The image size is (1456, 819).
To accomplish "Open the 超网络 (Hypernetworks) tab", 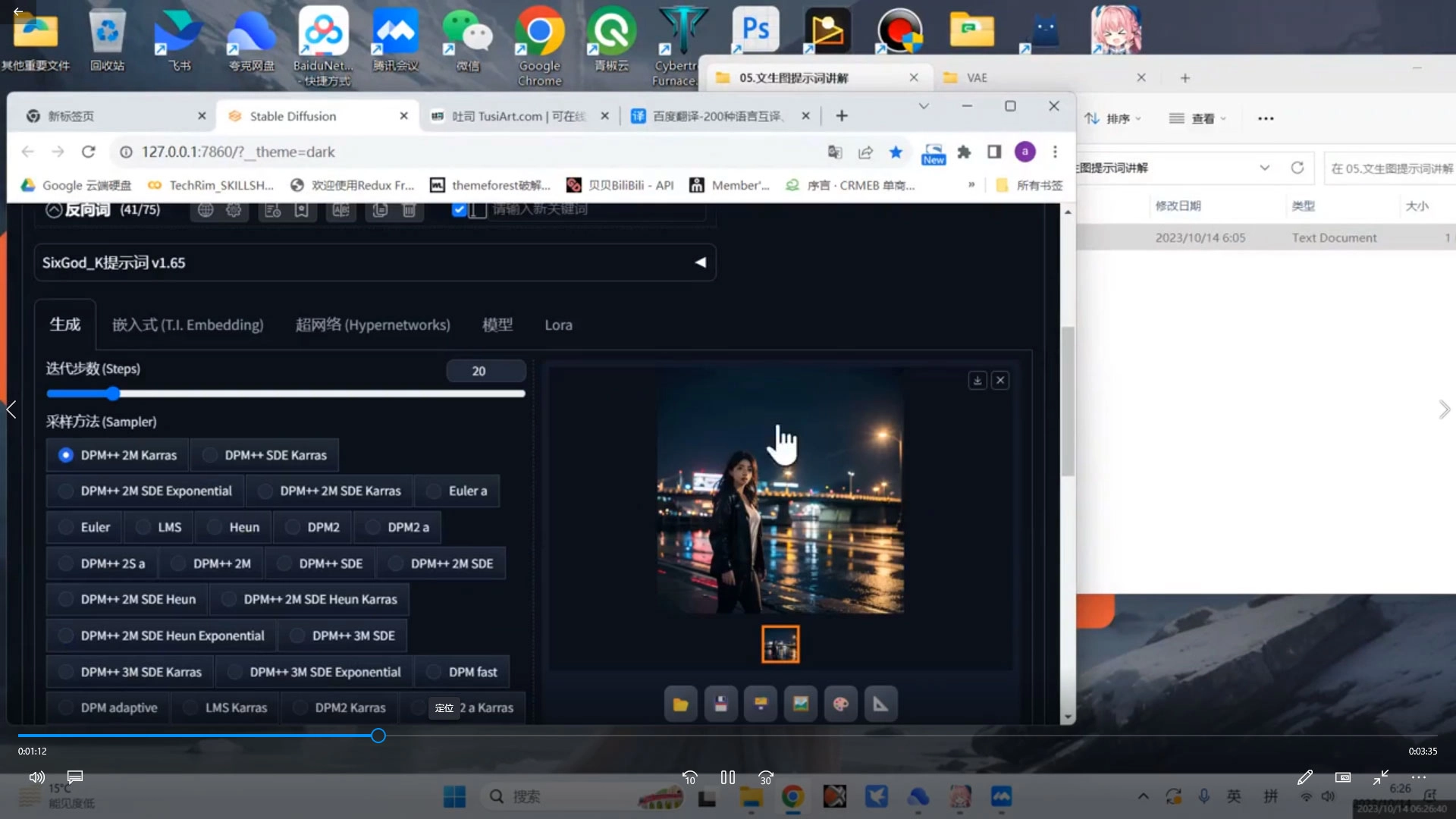I will [x=372, y=325].
